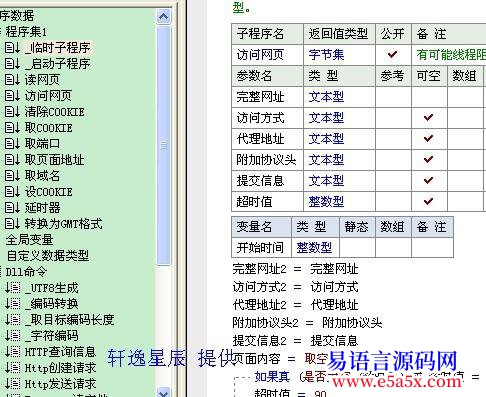The image size is (486, 397).
Task: Click the subroutine icon next to 读网页
Action: coord(12,80)
